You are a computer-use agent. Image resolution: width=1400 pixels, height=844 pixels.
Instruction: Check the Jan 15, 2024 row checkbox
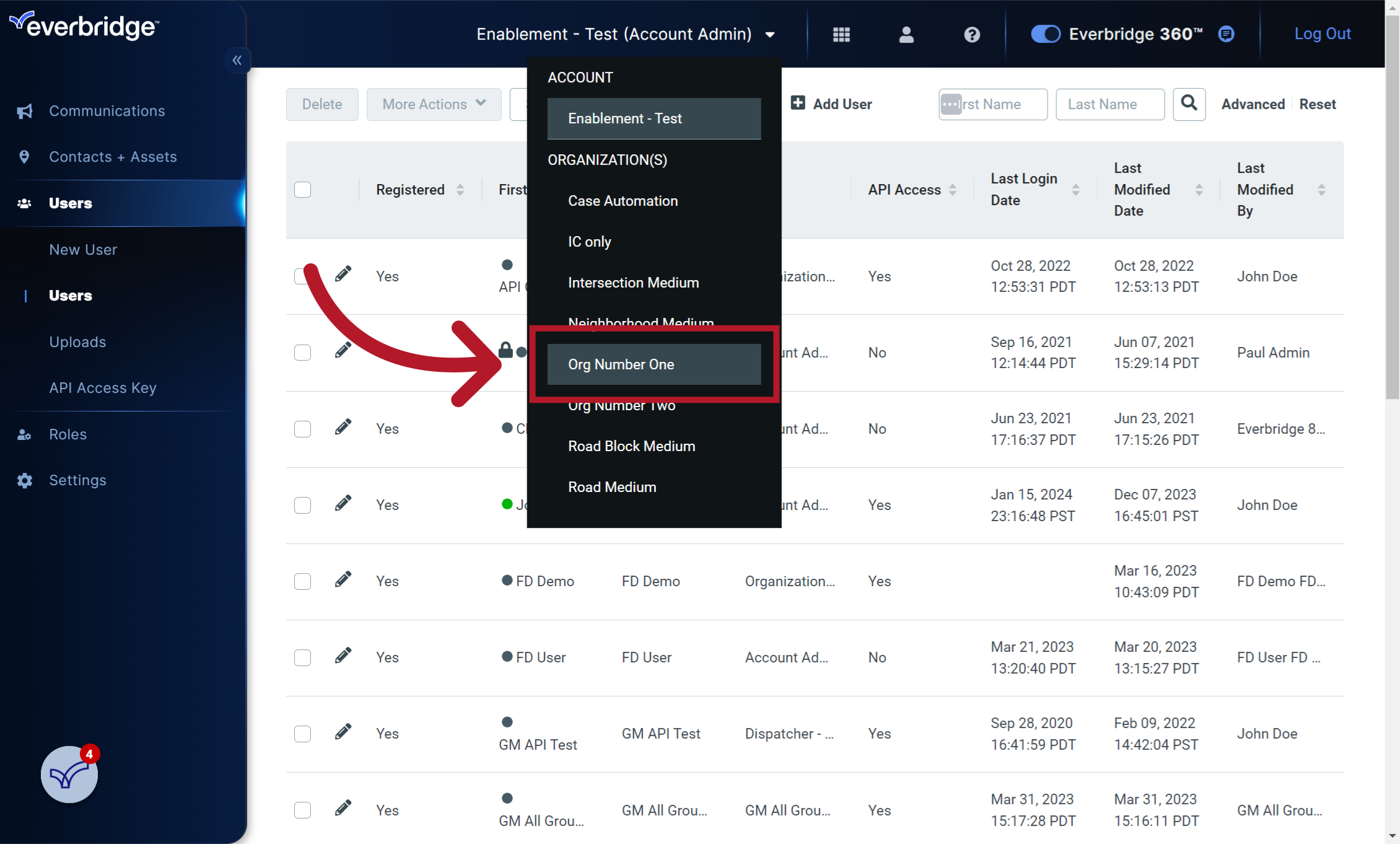[x=302, y=505]
